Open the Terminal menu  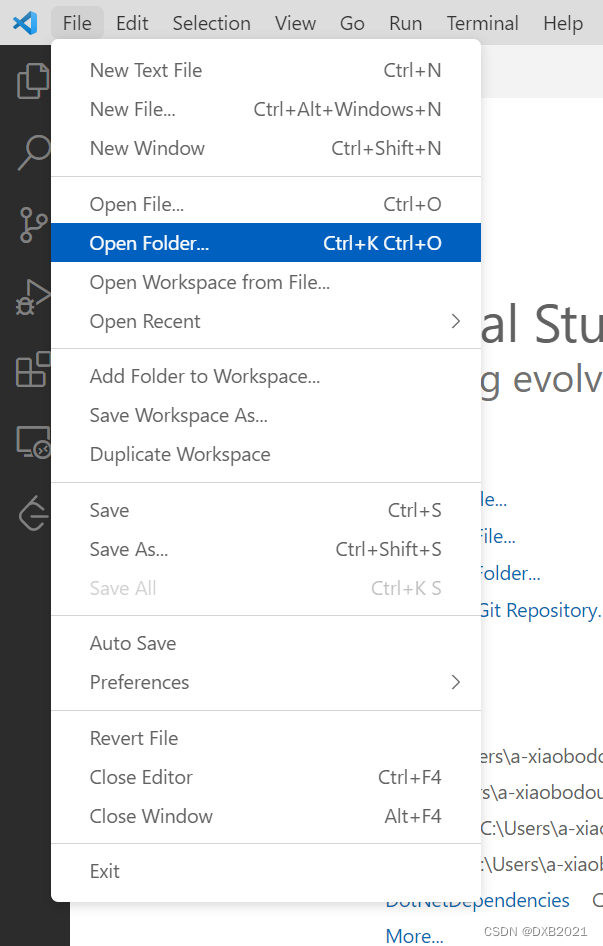(482, 23)
